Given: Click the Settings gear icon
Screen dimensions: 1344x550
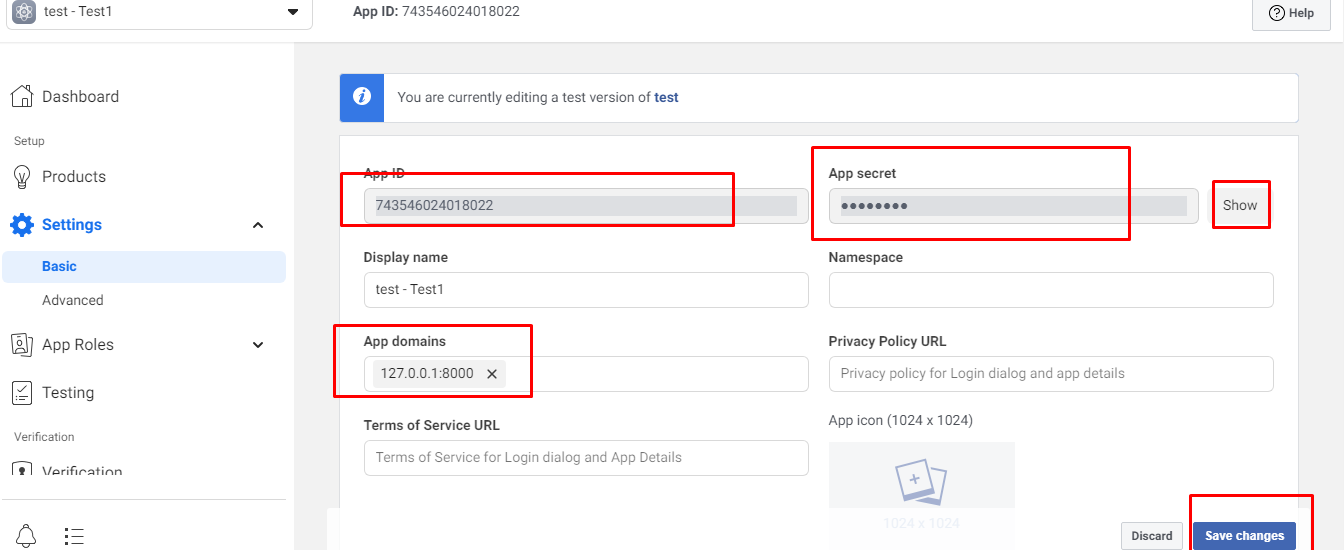Looking at the screenshot, I should pyautogui.click(x=22, y=225).
